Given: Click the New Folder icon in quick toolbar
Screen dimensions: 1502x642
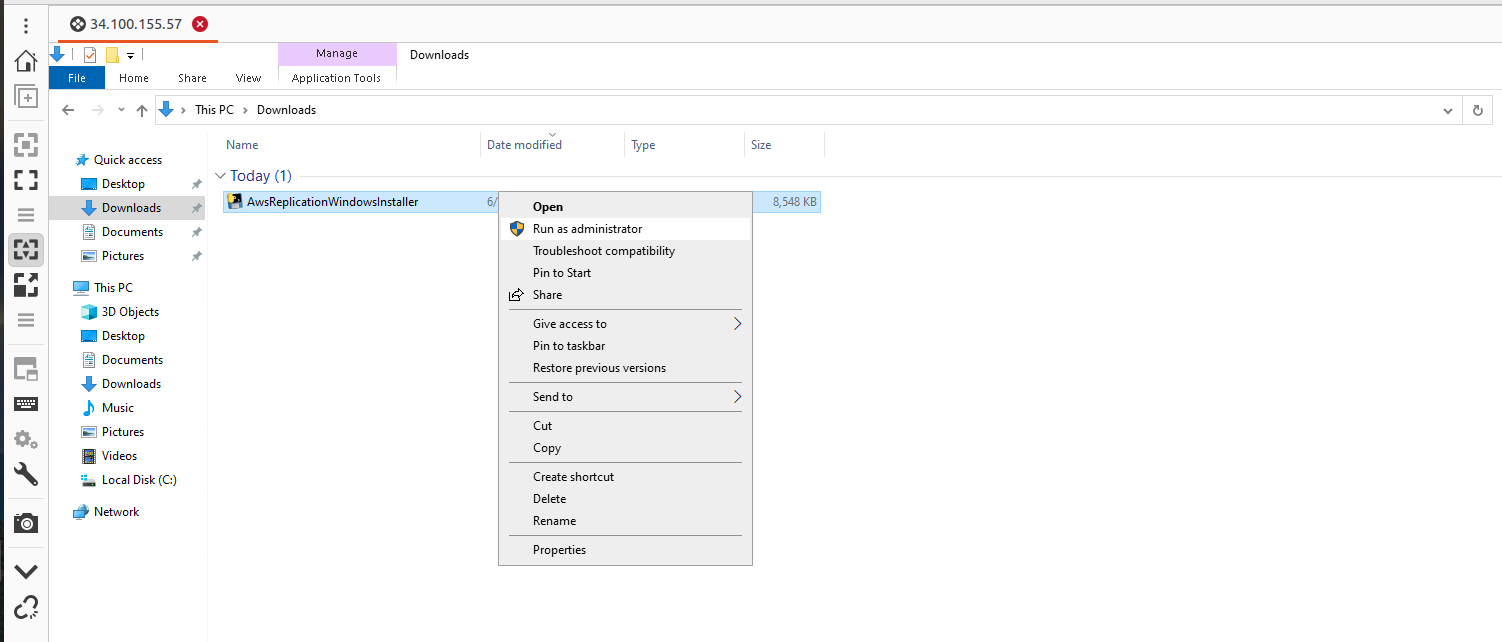Looking at the screenshot, I should (x=112, y=55).
